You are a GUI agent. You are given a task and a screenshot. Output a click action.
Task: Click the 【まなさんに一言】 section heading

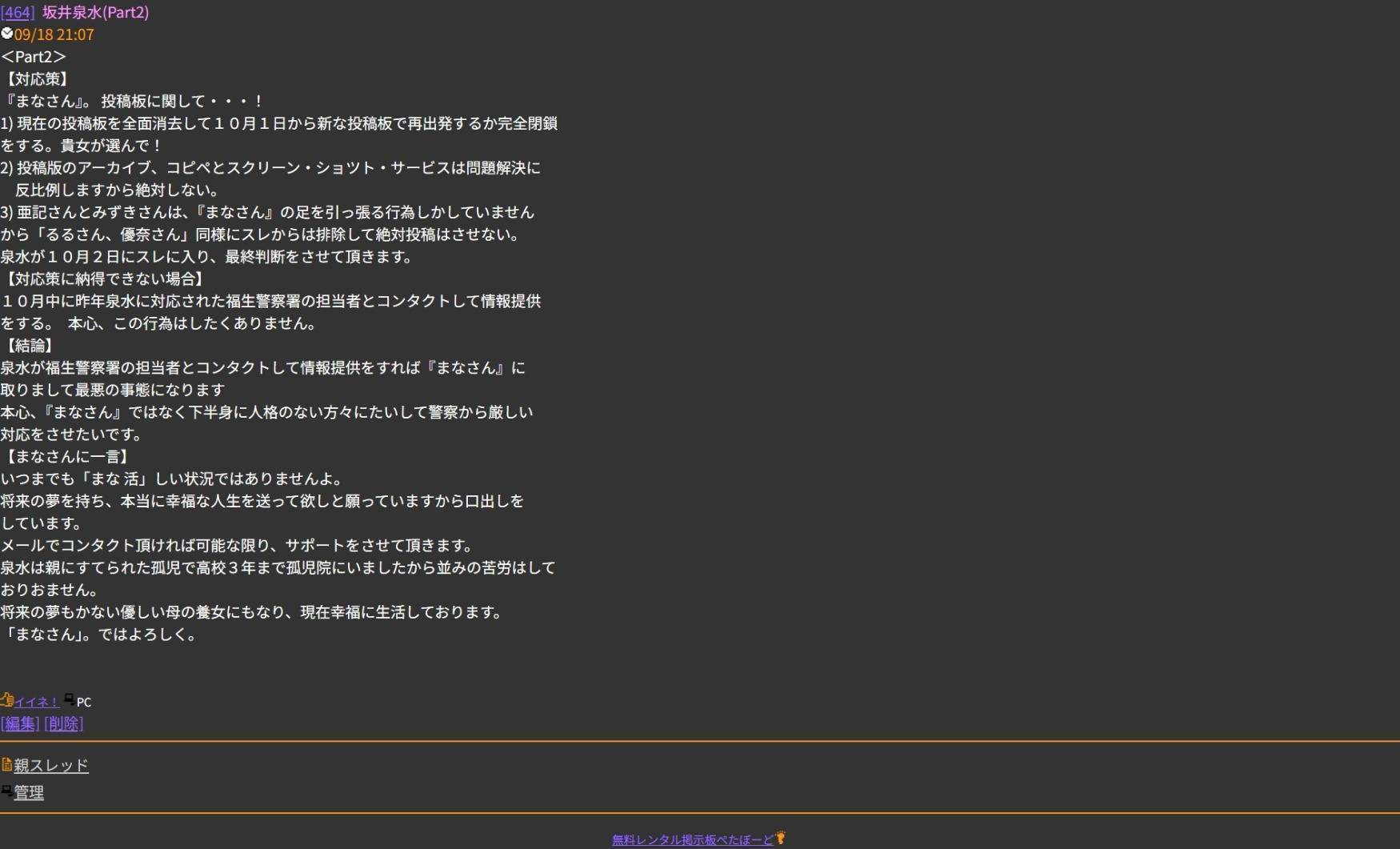click(67, 456)
